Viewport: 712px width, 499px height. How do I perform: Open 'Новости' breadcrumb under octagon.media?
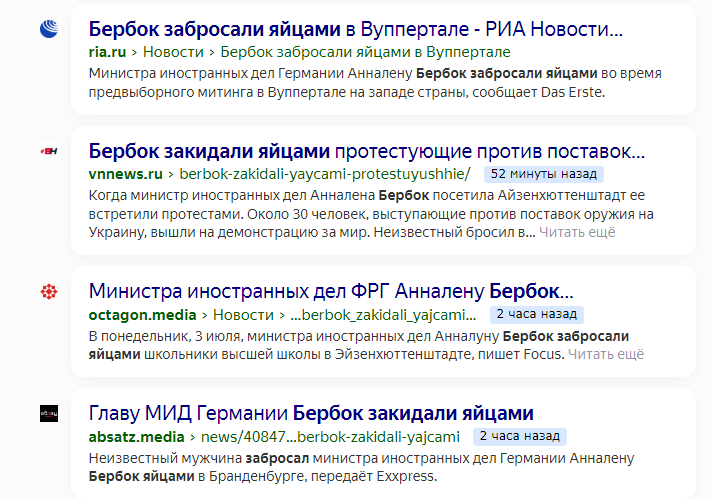pyautogui.click(x=243, y=315)
